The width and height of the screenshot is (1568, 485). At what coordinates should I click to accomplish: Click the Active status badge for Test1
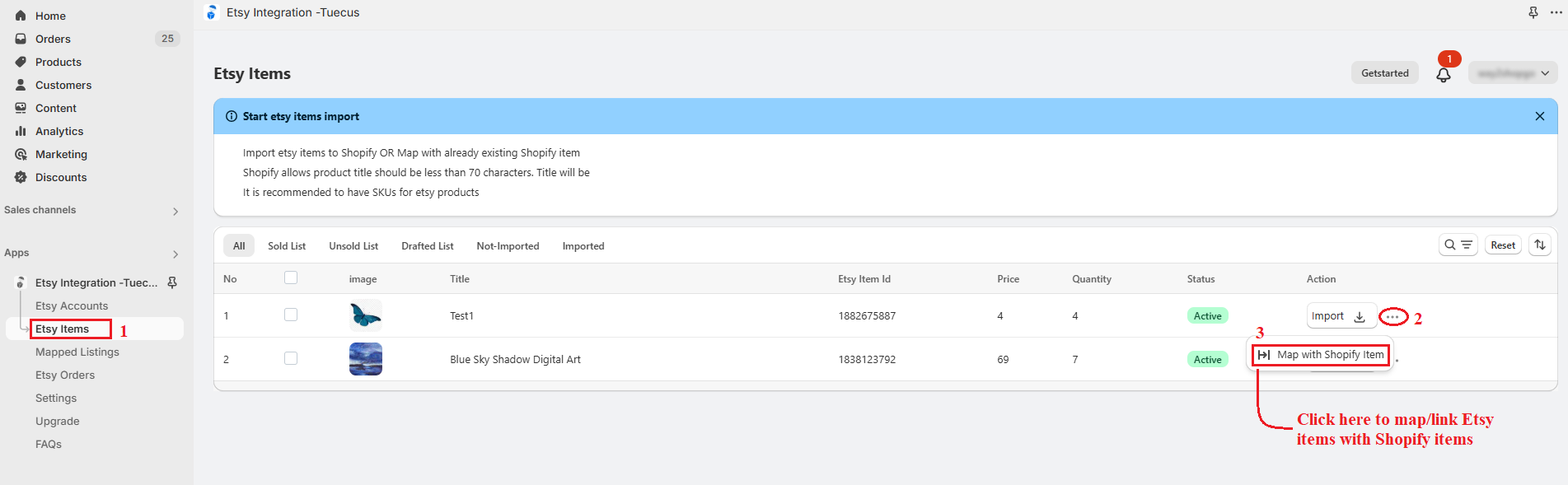(x=1208, y=316)
